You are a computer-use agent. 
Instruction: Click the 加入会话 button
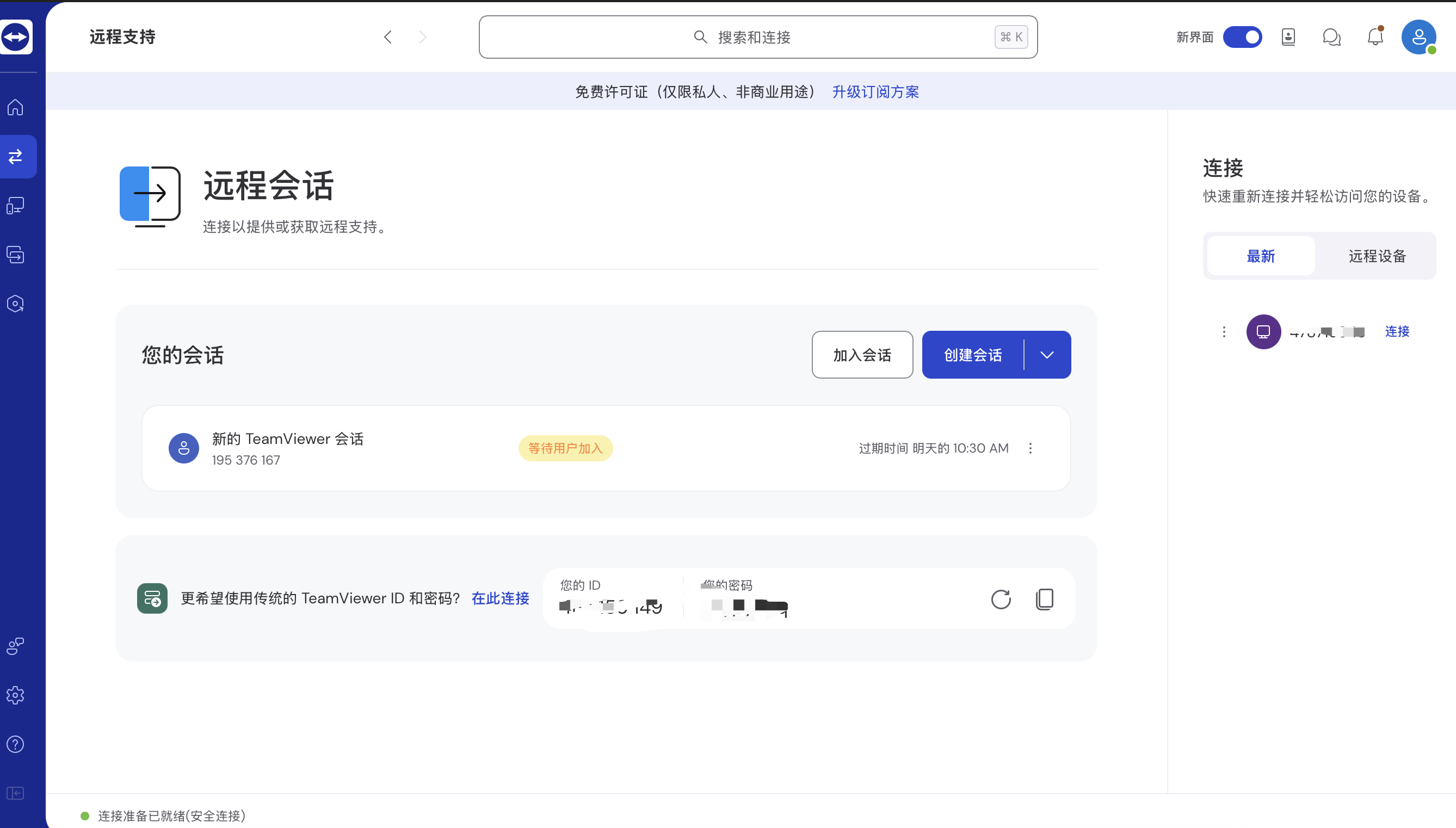[x=862, y=355]
